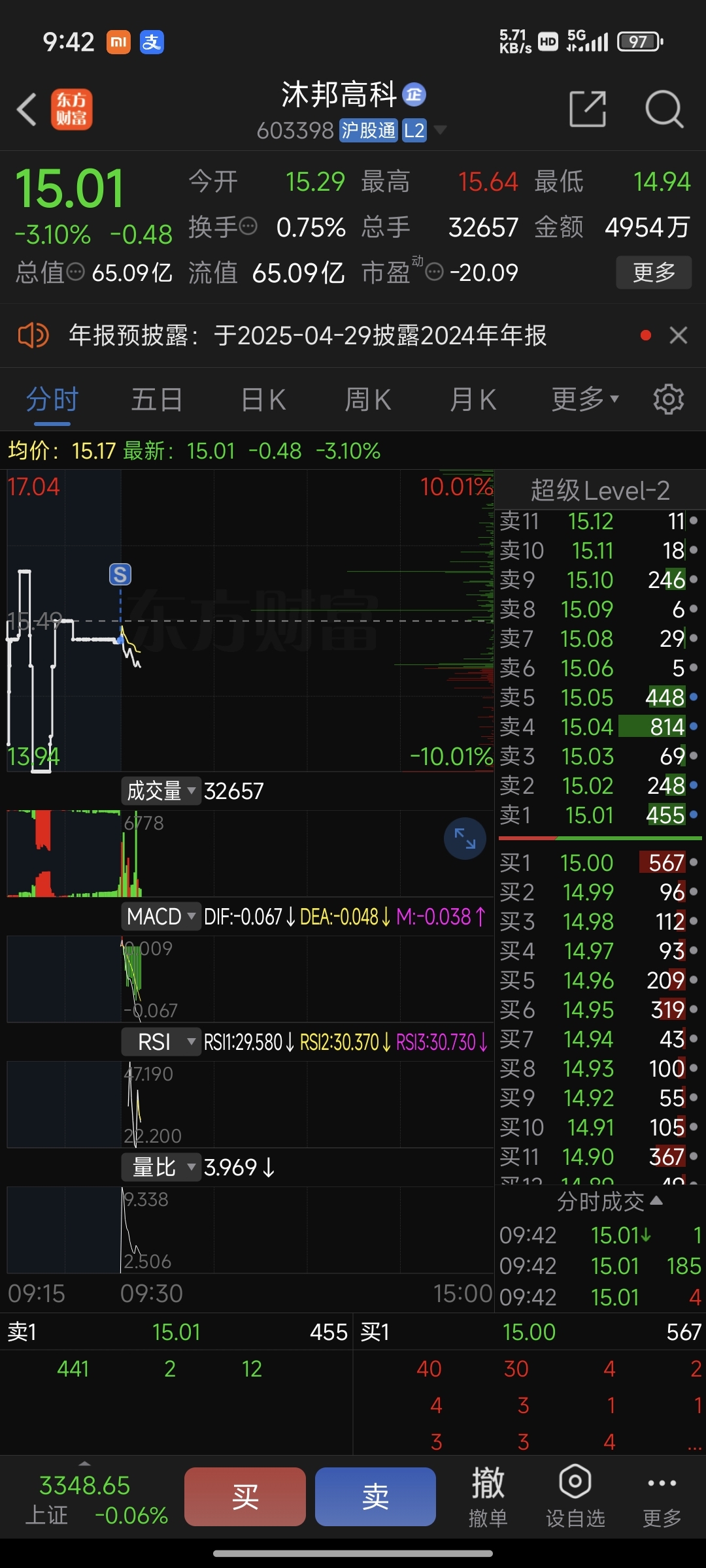Screen dimensions: 706x1568
Task: Open 成交量 indicator dropdown
Action: (161, 791)
